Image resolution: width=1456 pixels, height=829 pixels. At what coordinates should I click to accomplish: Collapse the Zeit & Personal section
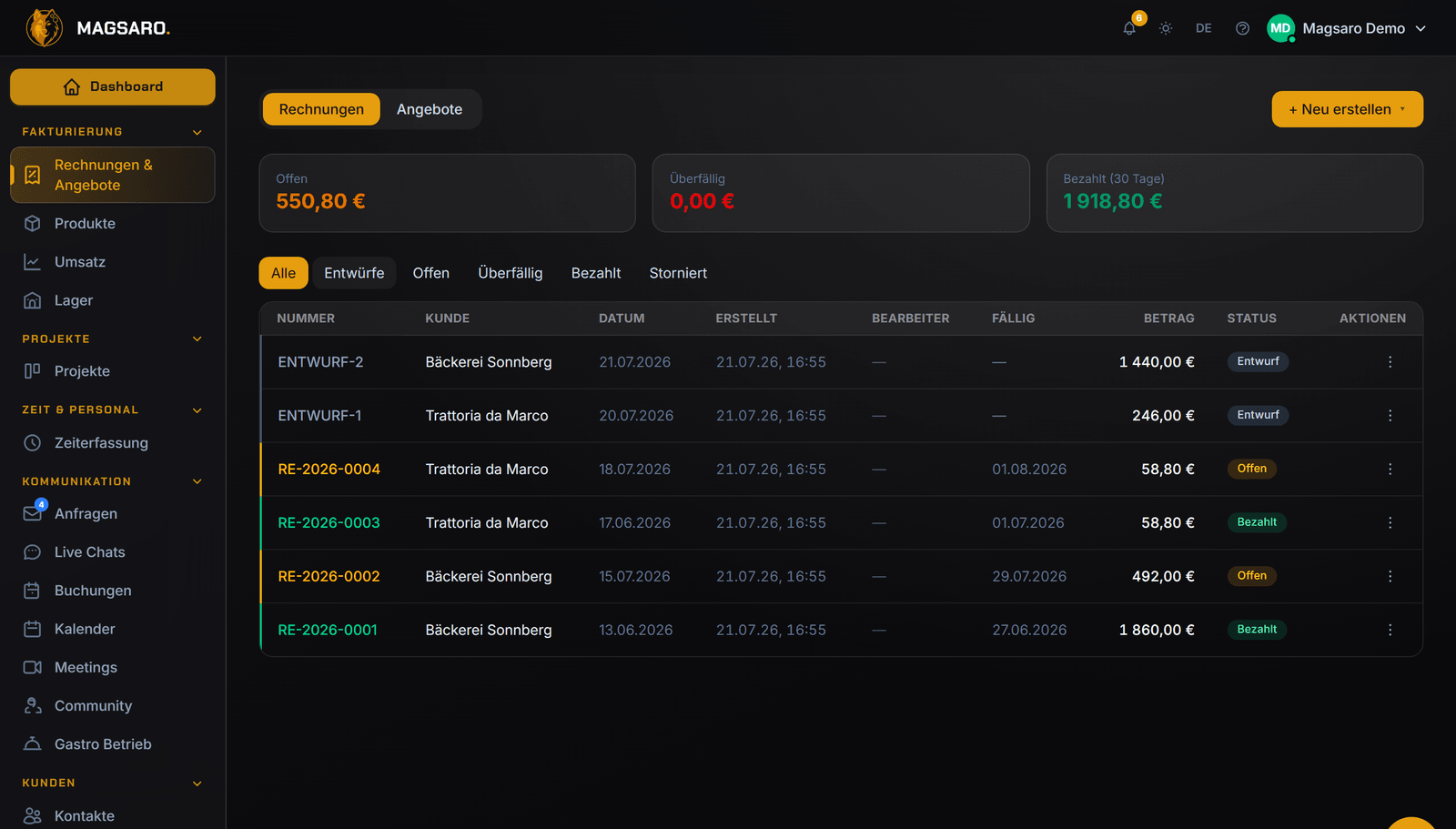(x=197, y=410)
